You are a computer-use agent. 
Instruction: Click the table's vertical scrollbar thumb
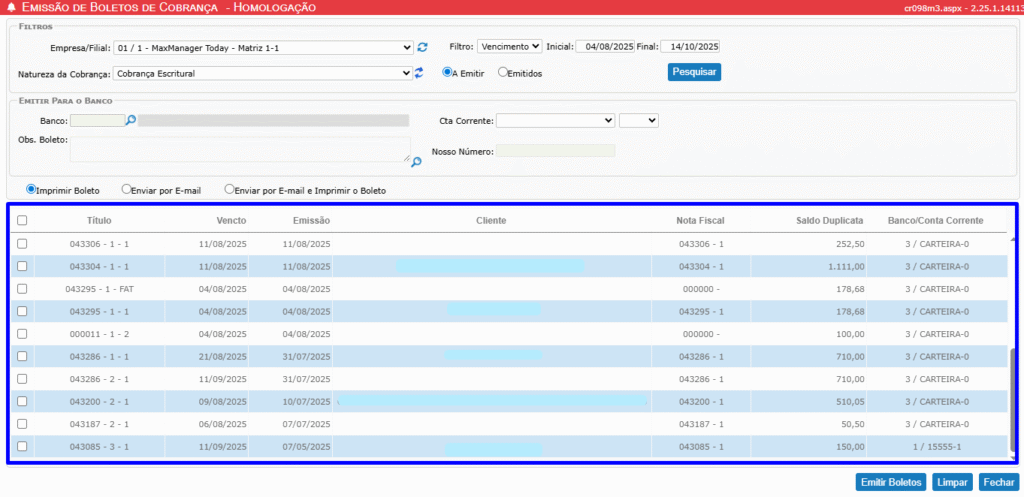click(x=1013, y=400)
